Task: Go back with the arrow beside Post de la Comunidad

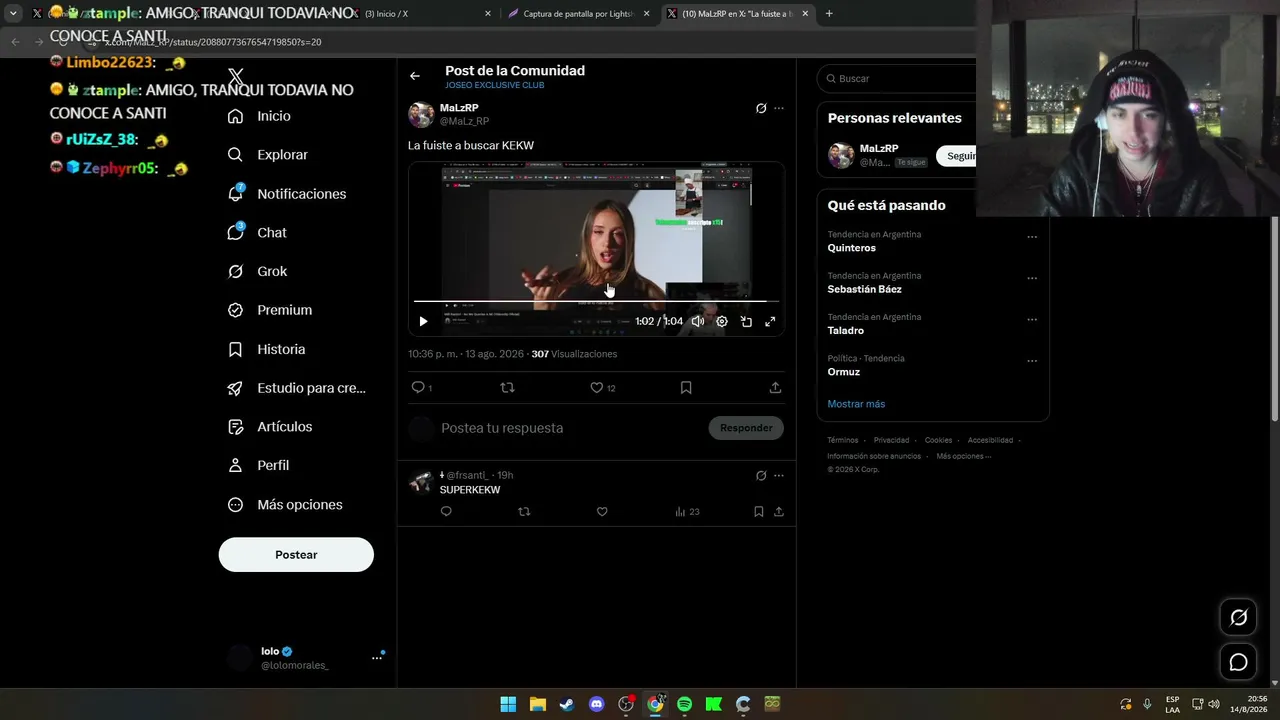Action: pos(415,76)
